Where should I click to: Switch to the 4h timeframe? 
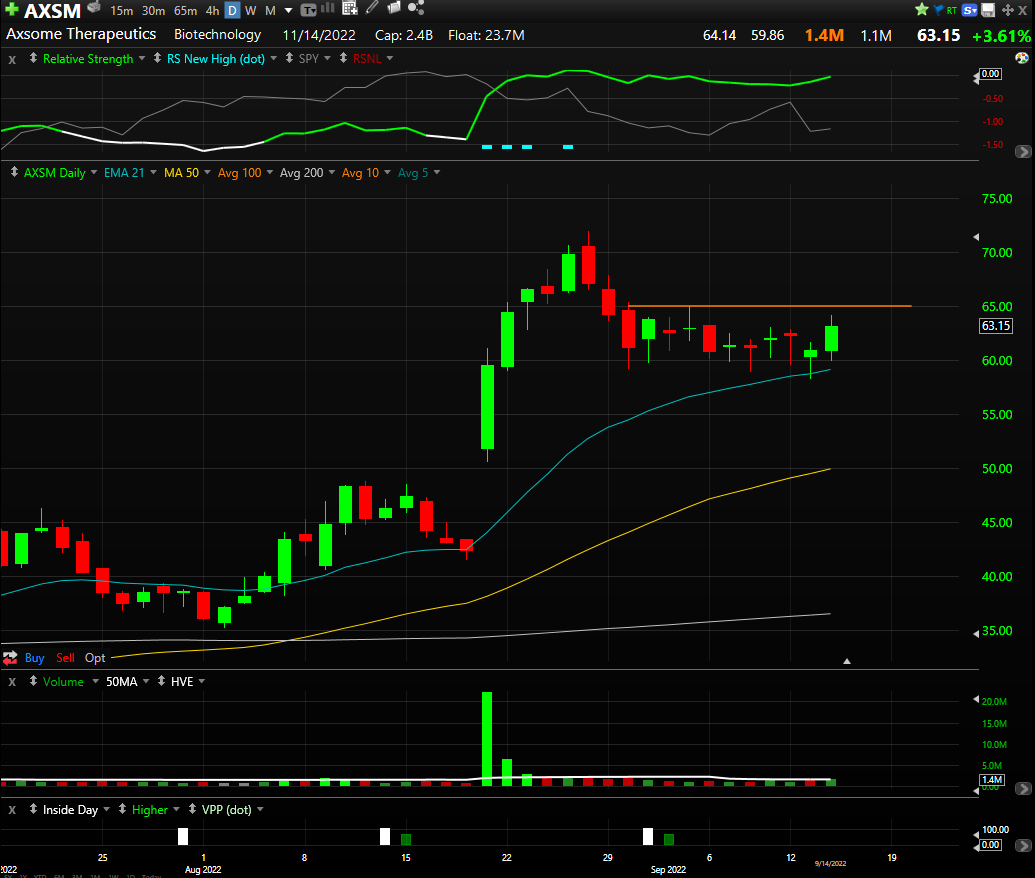(x=212, y=11)
